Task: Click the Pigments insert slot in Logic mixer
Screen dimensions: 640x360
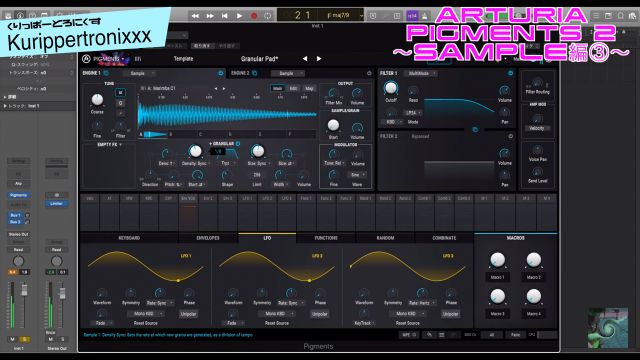Action: tap(18, 195)
